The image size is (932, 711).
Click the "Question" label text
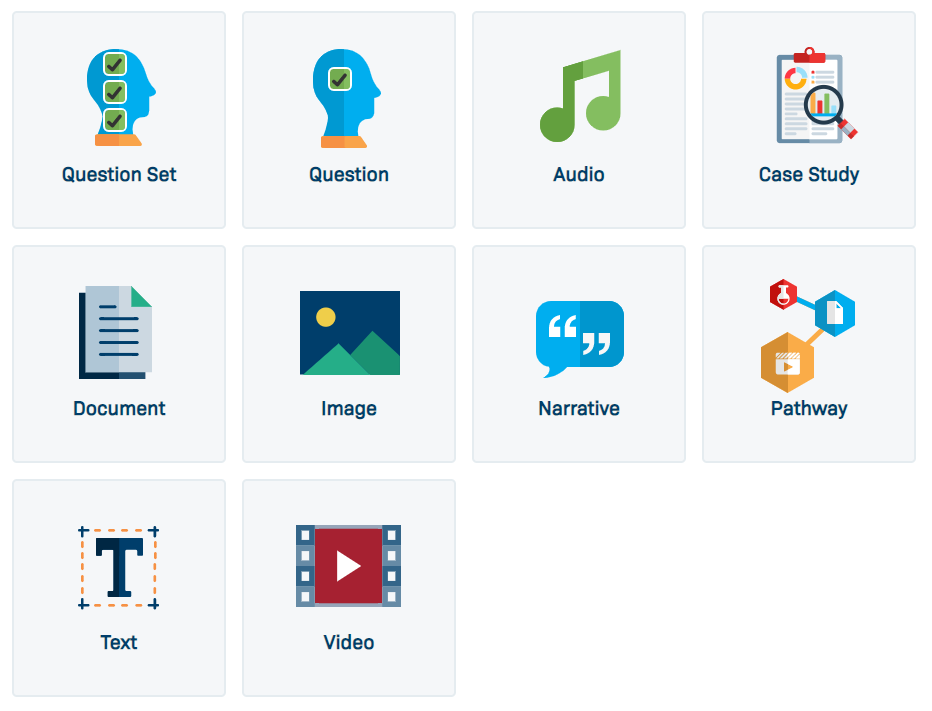point(349,174)
